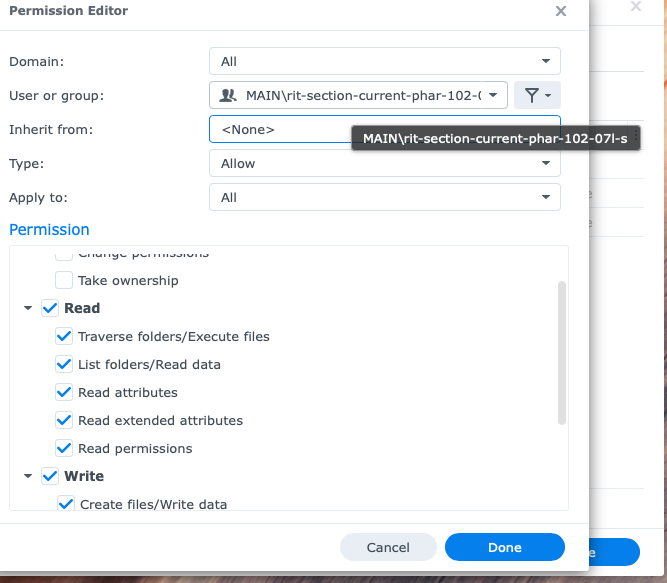Open the Type dropdown set to Allow

(x=384, y=163)
